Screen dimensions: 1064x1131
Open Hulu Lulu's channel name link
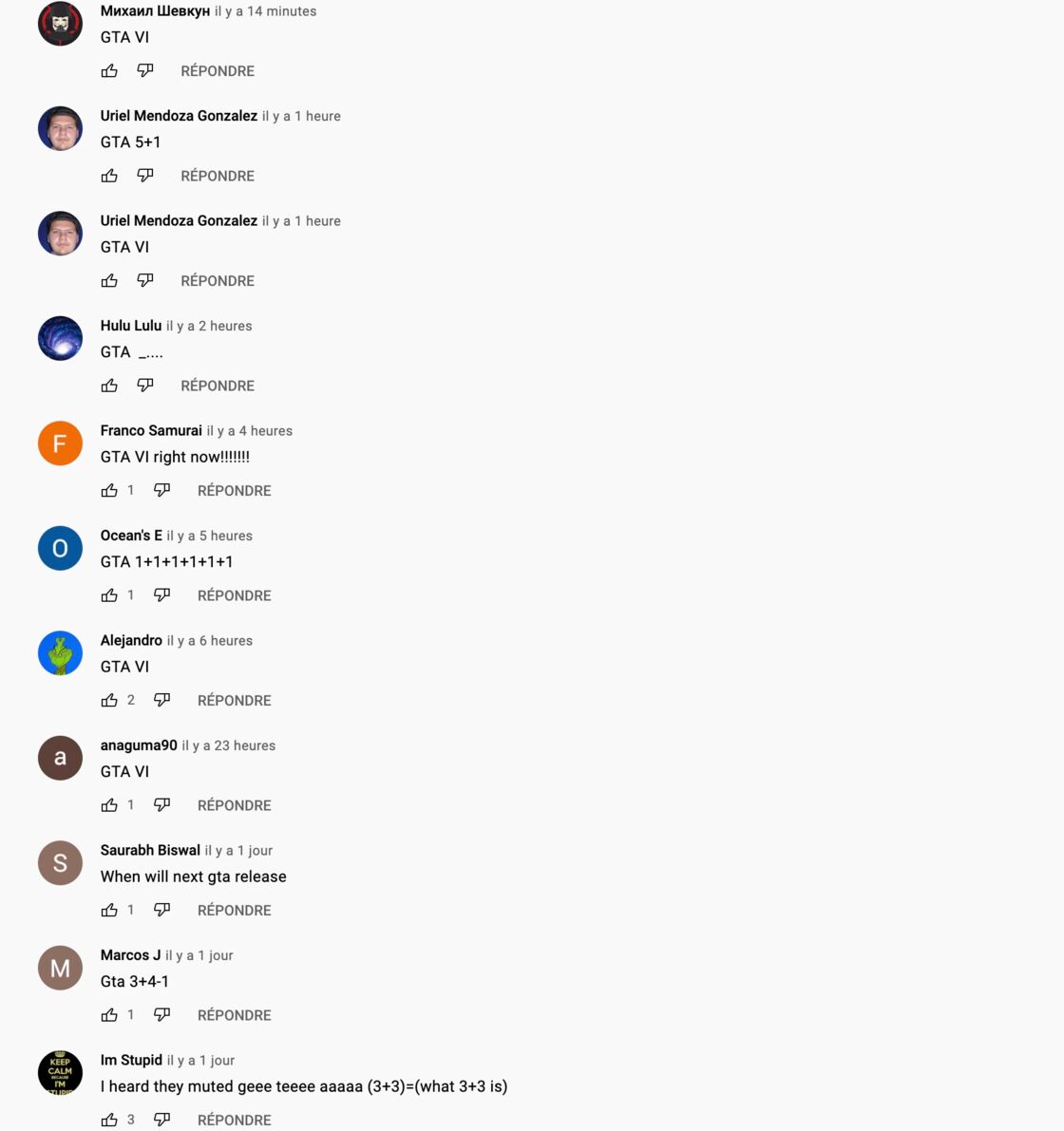(x=130, y=326)
